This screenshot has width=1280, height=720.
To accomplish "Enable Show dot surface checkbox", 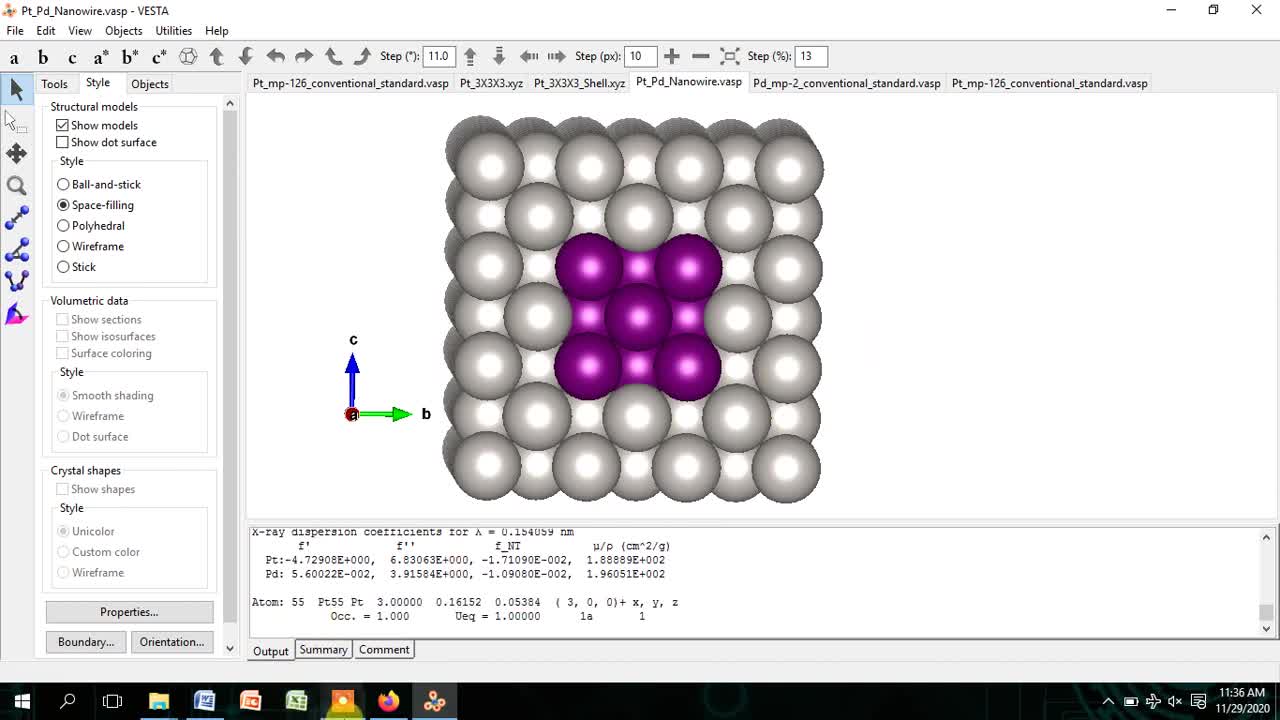I will [62, 142].
